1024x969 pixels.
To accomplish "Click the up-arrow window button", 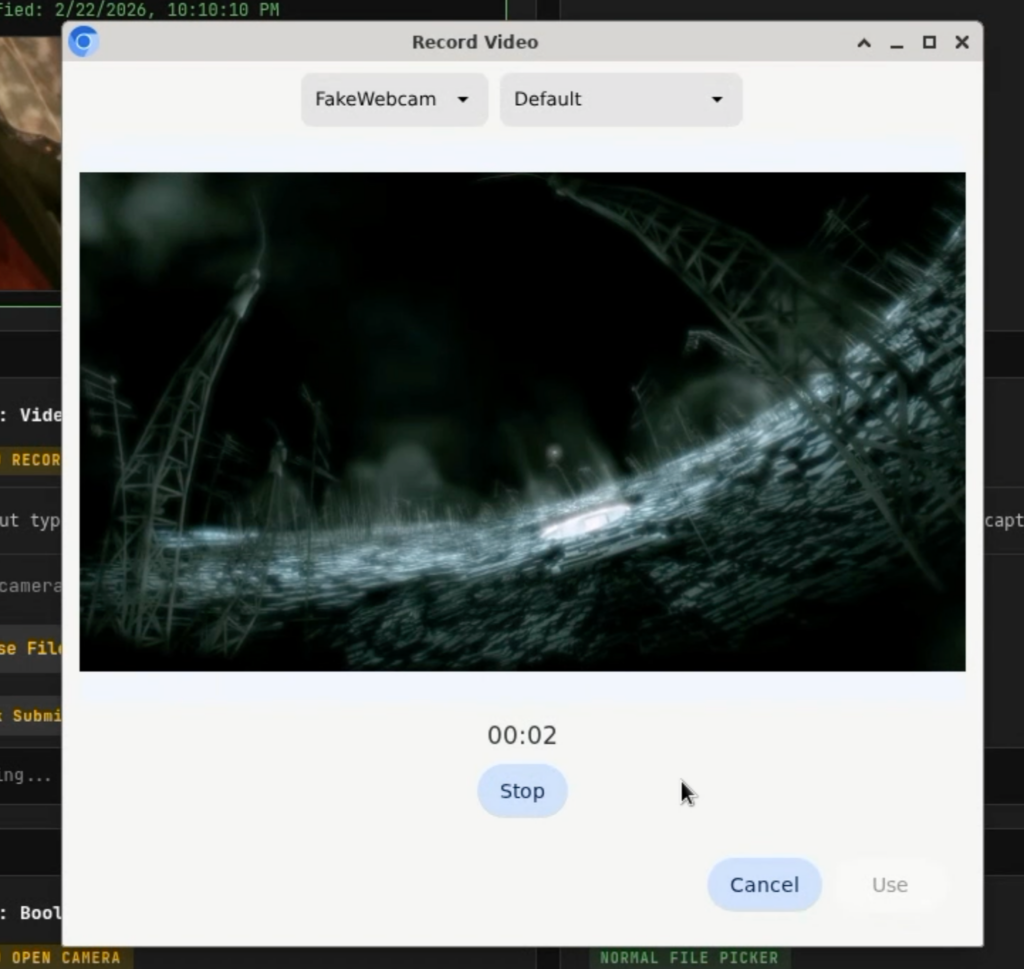I will point(864,42).
